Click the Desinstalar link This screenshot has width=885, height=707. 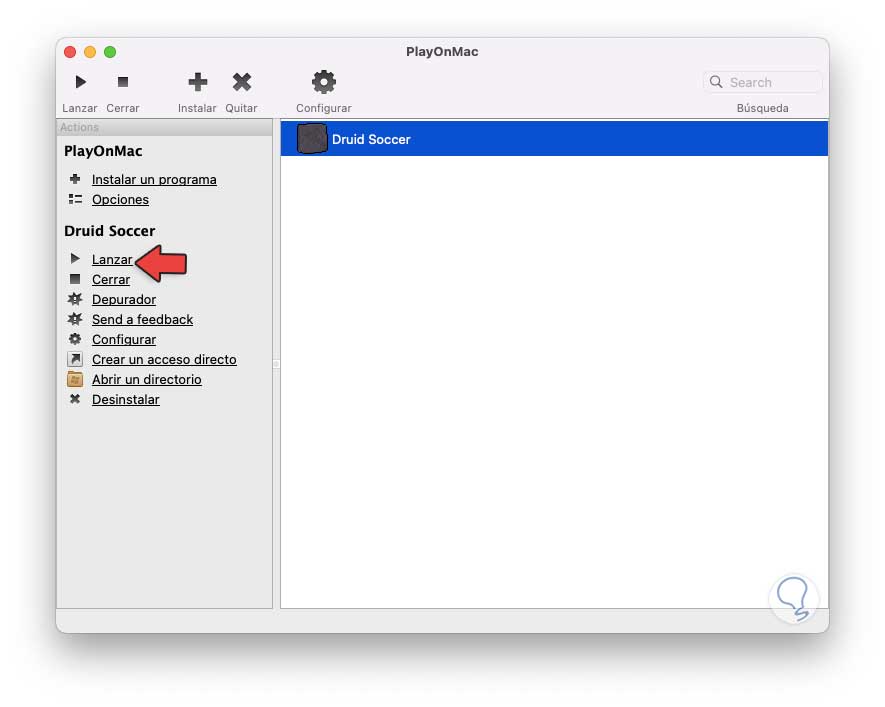[x=125, y=399]
